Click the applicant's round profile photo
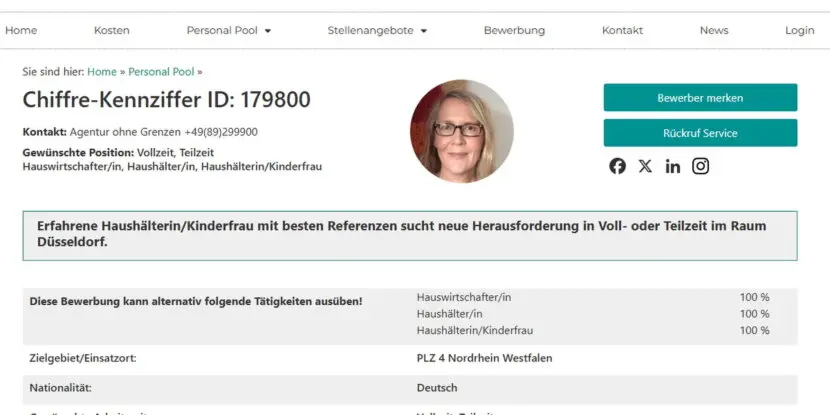The image size is (830, 415). pyautogui.click(x=461, y=131)
